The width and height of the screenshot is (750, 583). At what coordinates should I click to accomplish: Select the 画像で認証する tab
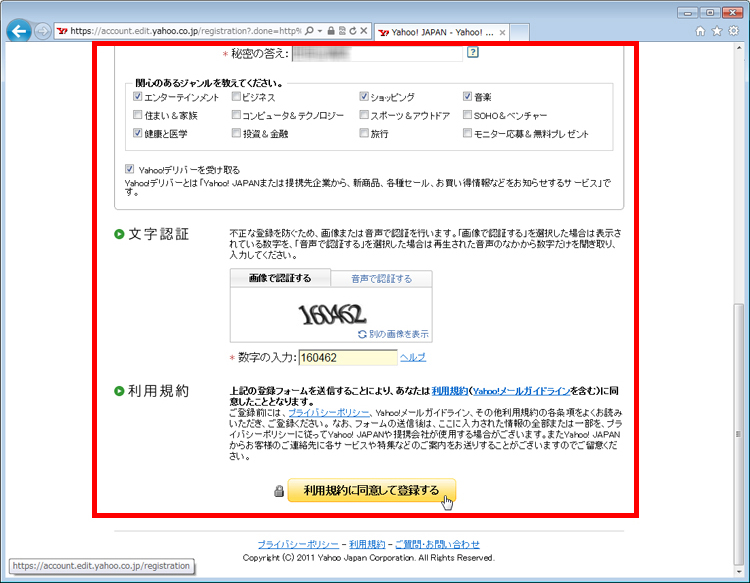(x=280, y=278)
